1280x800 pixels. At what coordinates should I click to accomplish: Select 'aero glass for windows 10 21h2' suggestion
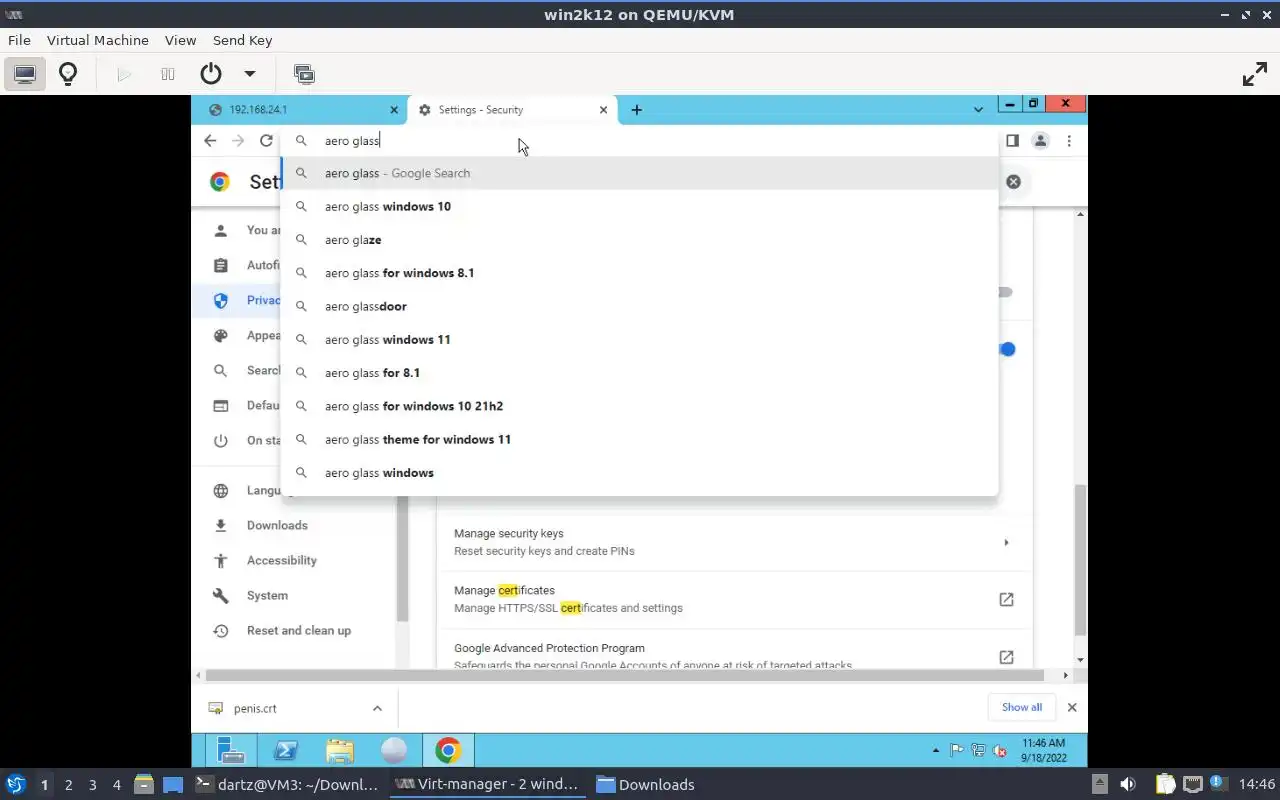(x=640, y=406)
